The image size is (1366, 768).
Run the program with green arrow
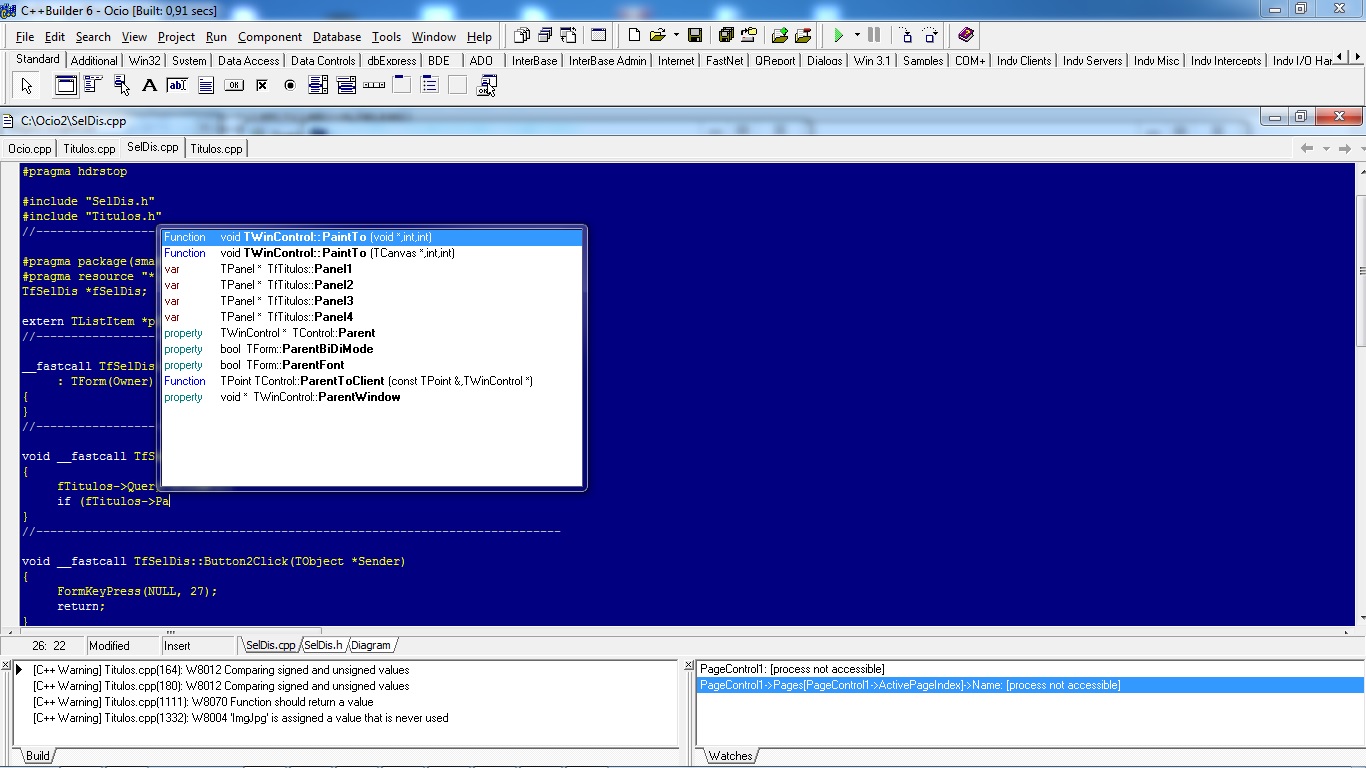[839, 36]
